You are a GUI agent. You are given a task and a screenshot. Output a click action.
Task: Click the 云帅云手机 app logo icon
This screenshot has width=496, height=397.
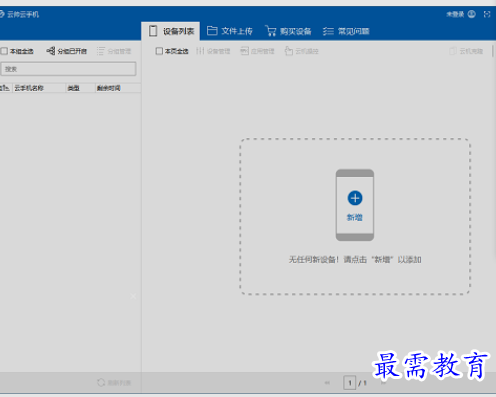[2, 14]
